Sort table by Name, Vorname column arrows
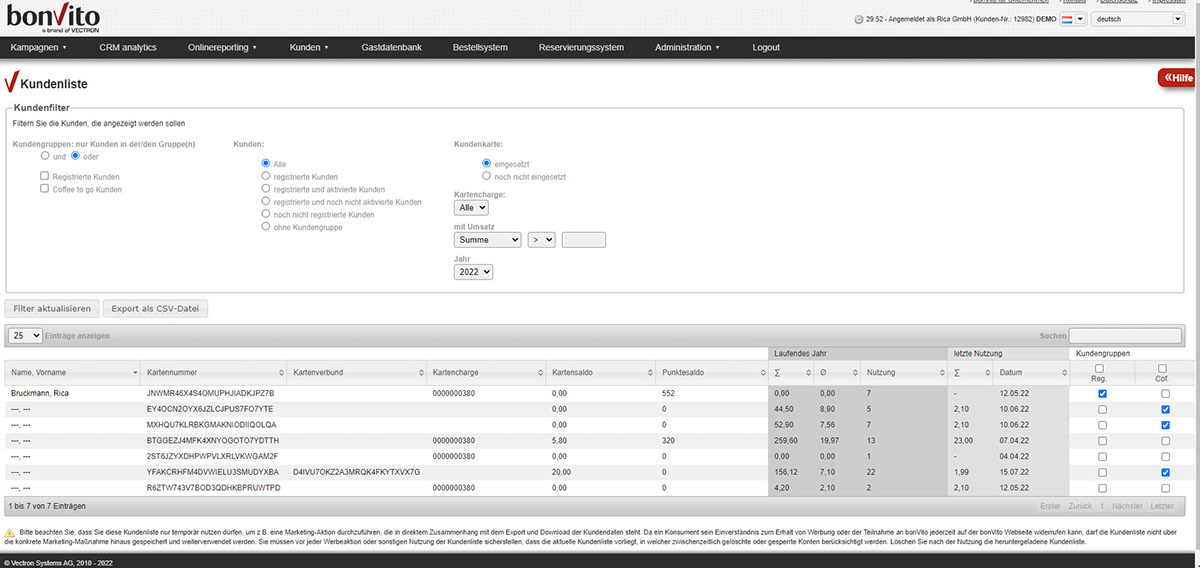Screen dimensions: 1200x568 pyautogui.click(x=135, y=373)
